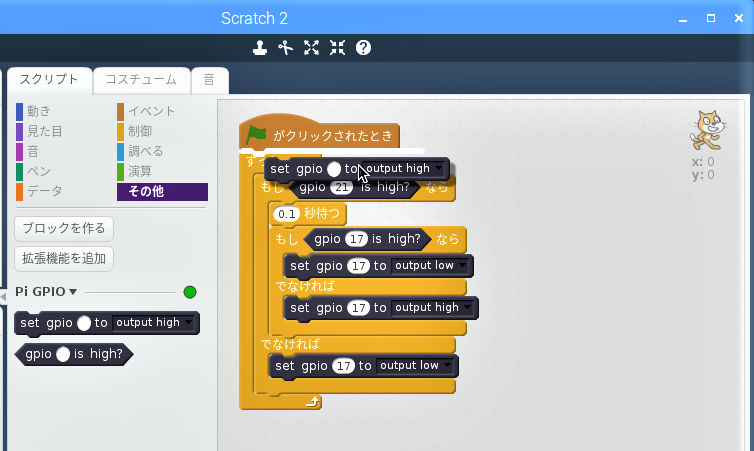Click the inner でなければ else label
754x451 pixels.
pos(305,286)
